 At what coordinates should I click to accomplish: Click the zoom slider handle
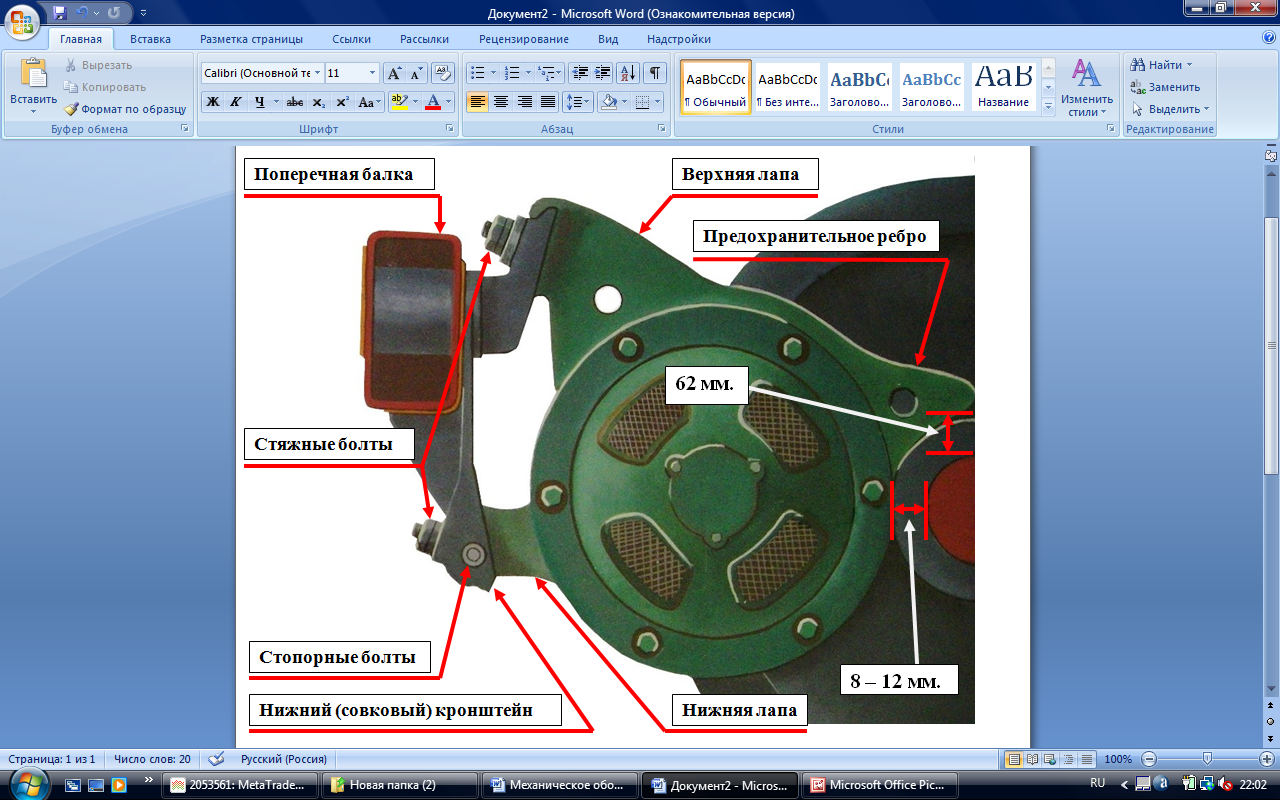(1208, 759)
